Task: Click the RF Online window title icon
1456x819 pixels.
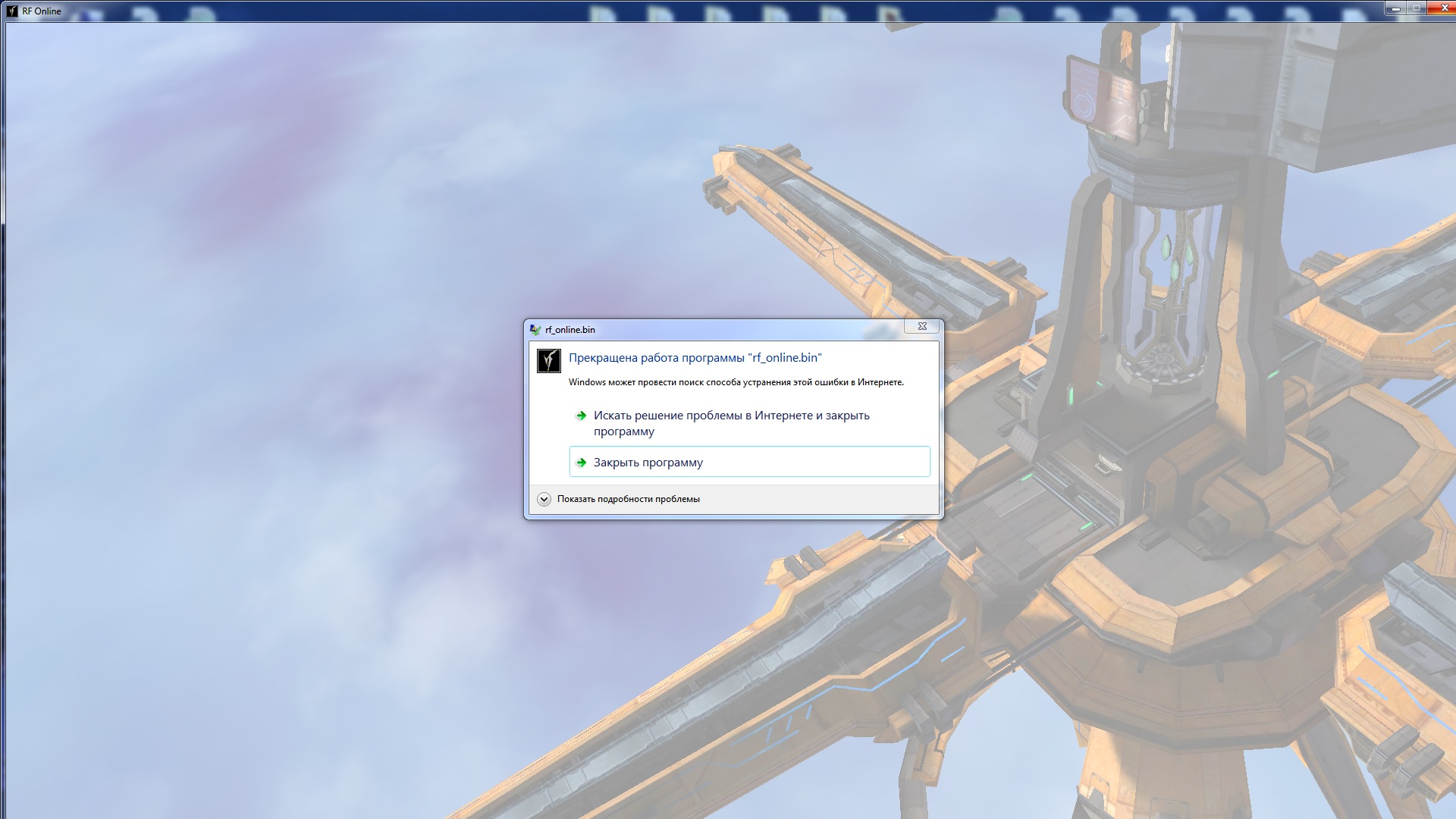Action: pyautogui.click(x=12, y=11)
